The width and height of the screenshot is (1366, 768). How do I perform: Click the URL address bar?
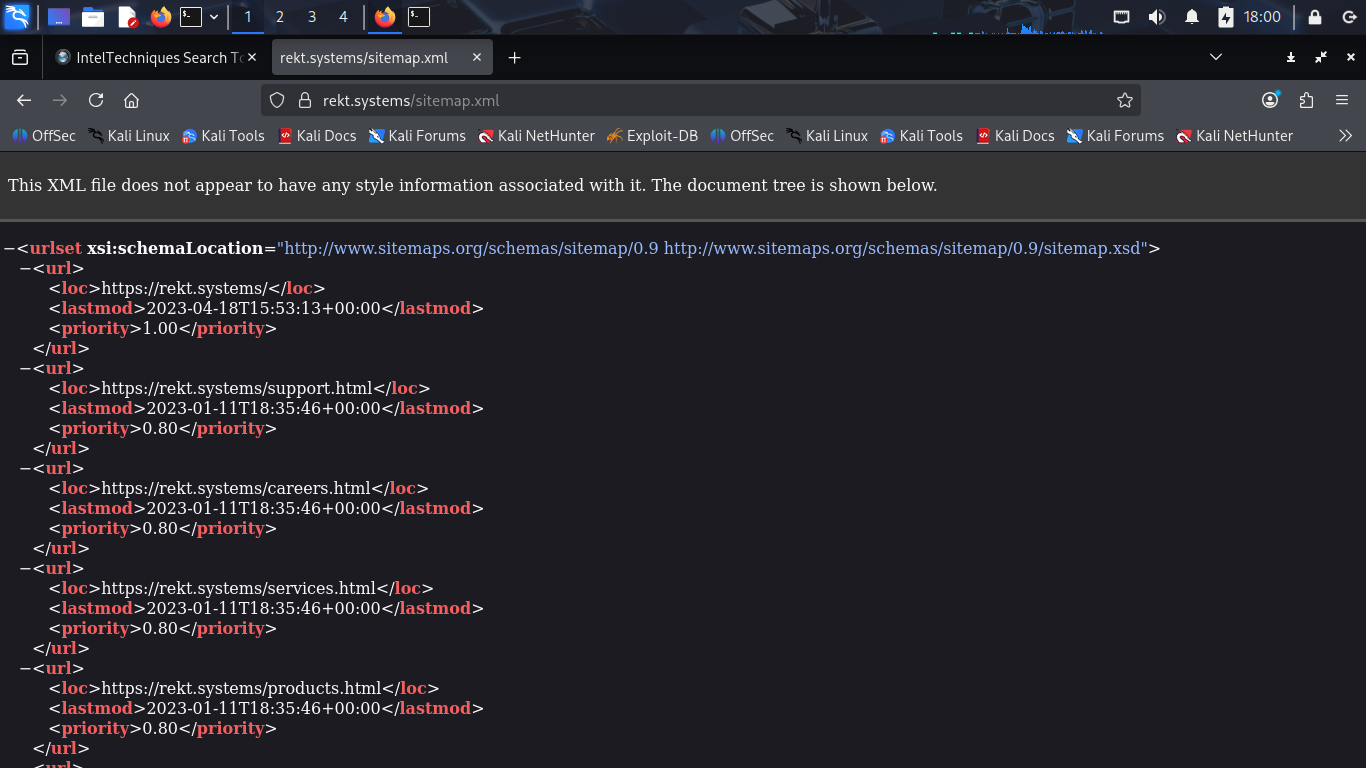click(x=700, y=100)
